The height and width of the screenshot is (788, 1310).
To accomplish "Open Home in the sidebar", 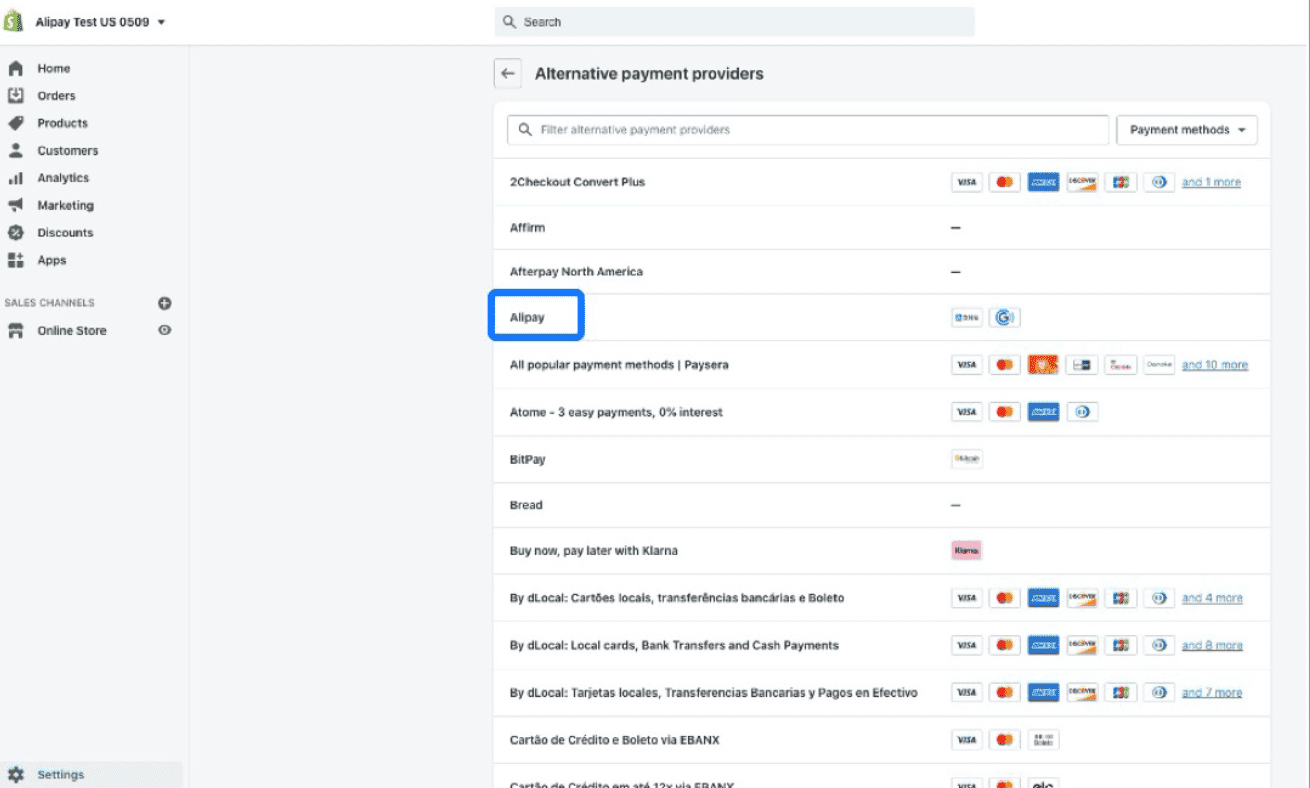I will (54, 69).
